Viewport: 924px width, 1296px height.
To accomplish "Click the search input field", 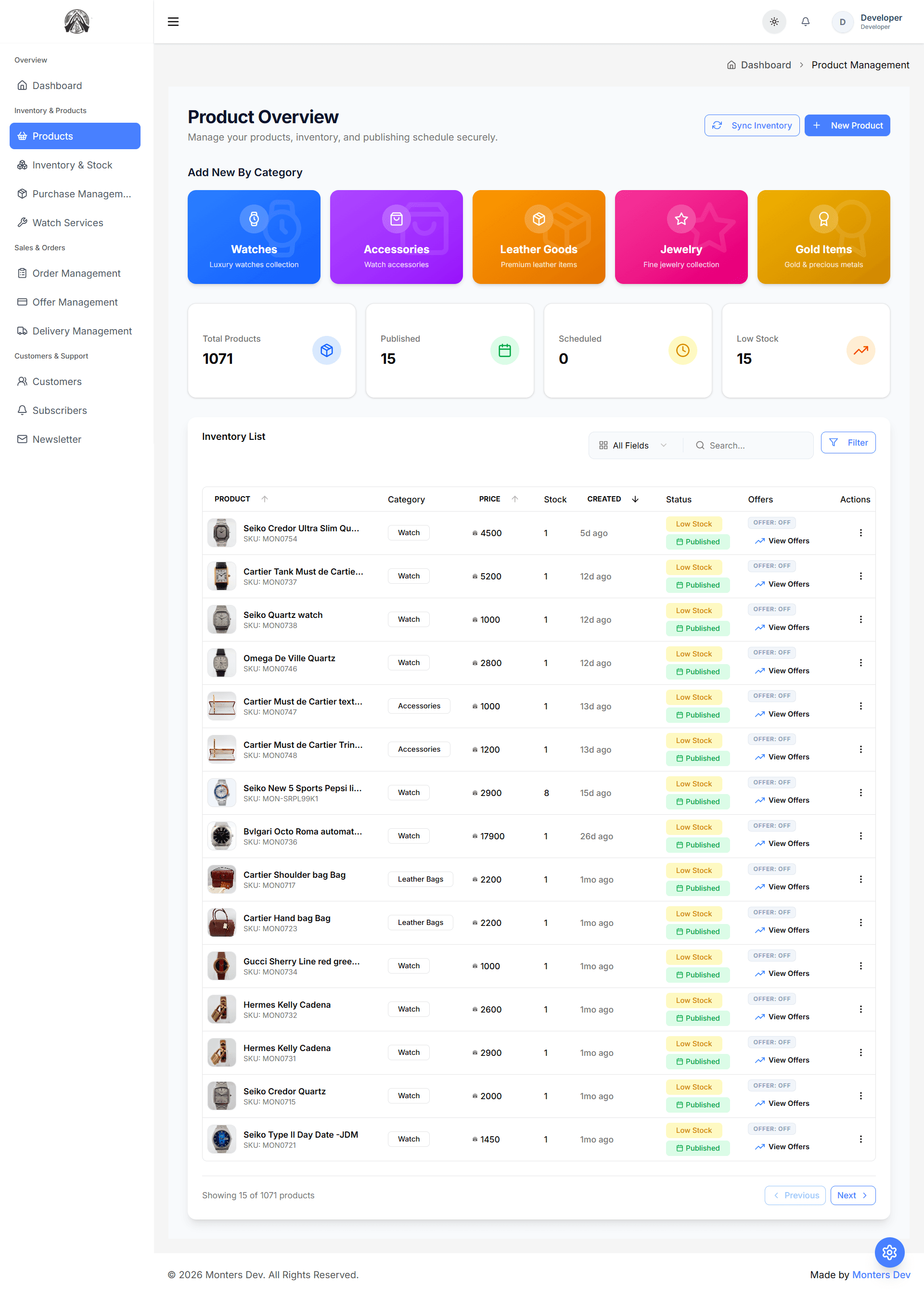I will [748, 445].
